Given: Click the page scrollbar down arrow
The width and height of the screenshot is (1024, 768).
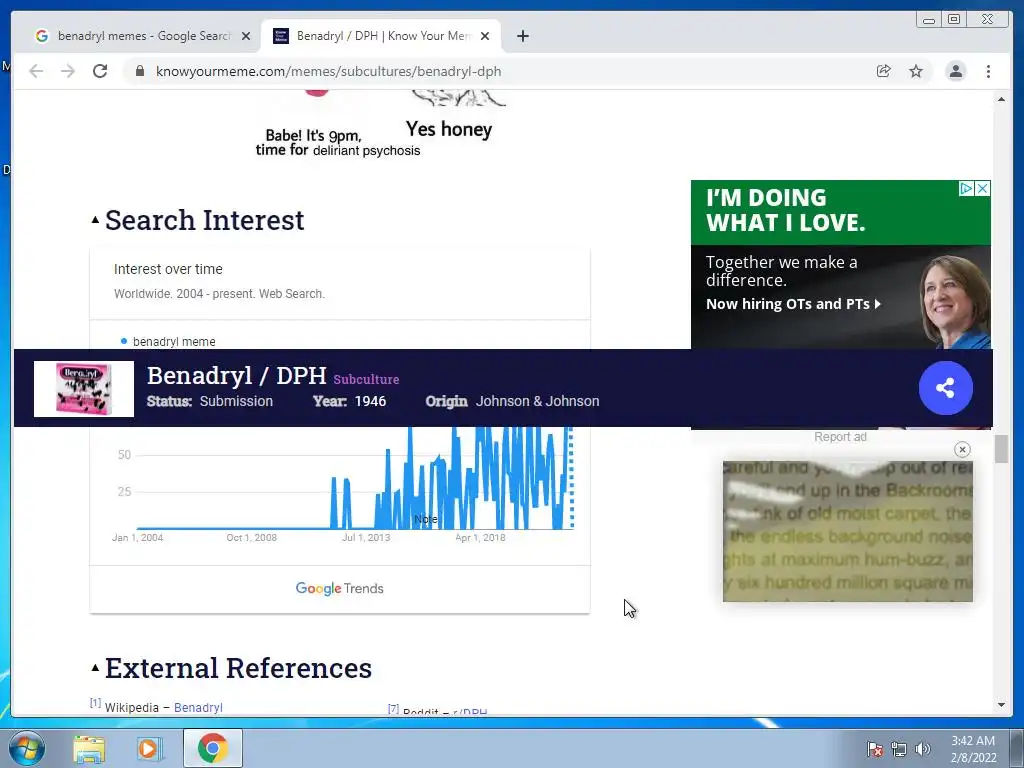Looking at the screenshot, I should click(x=1001, y=705).
